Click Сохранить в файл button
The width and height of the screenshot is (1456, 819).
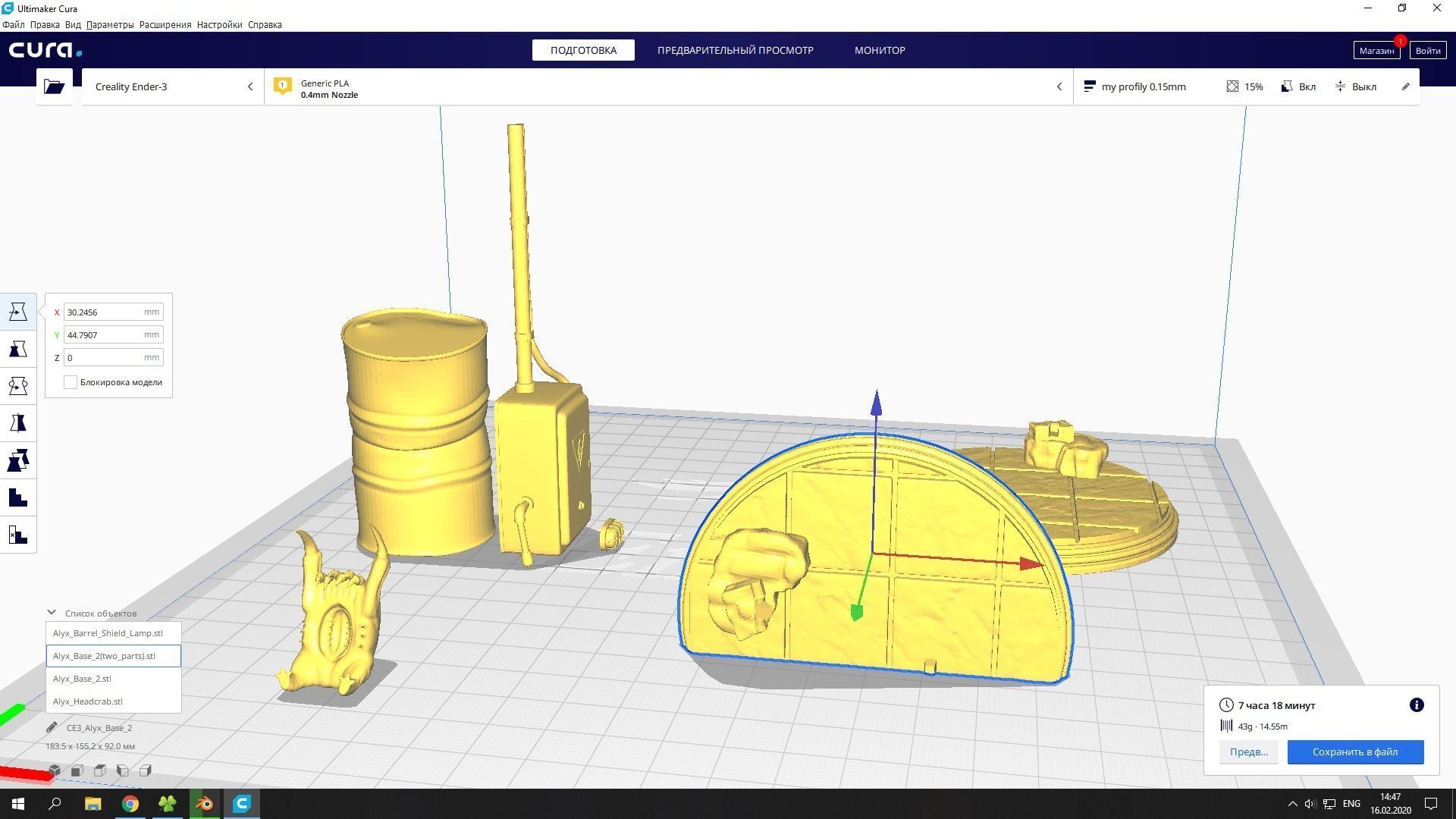tap(1355, 752)
